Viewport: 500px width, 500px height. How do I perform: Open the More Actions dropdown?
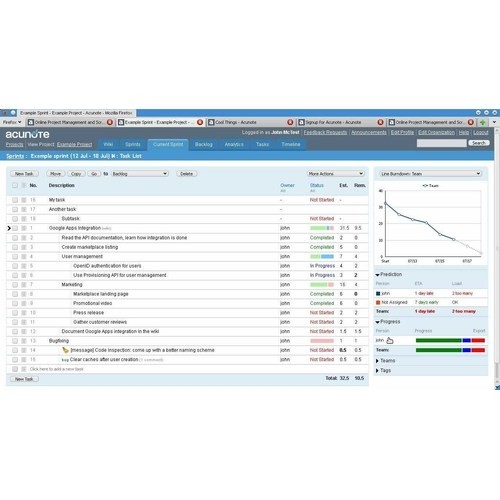tap(335, 174)
